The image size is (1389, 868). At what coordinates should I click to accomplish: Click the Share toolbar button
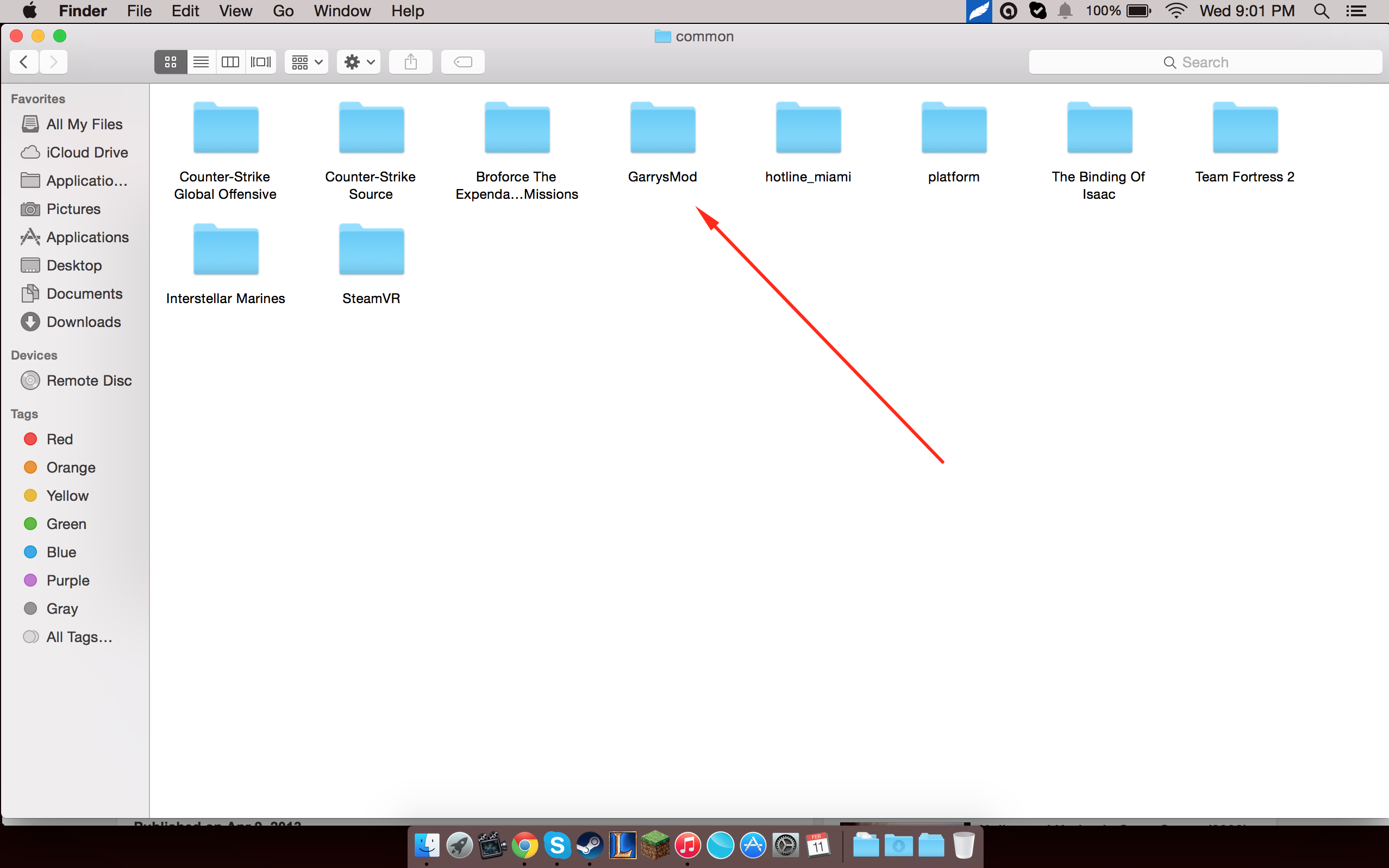click(410, 62)
